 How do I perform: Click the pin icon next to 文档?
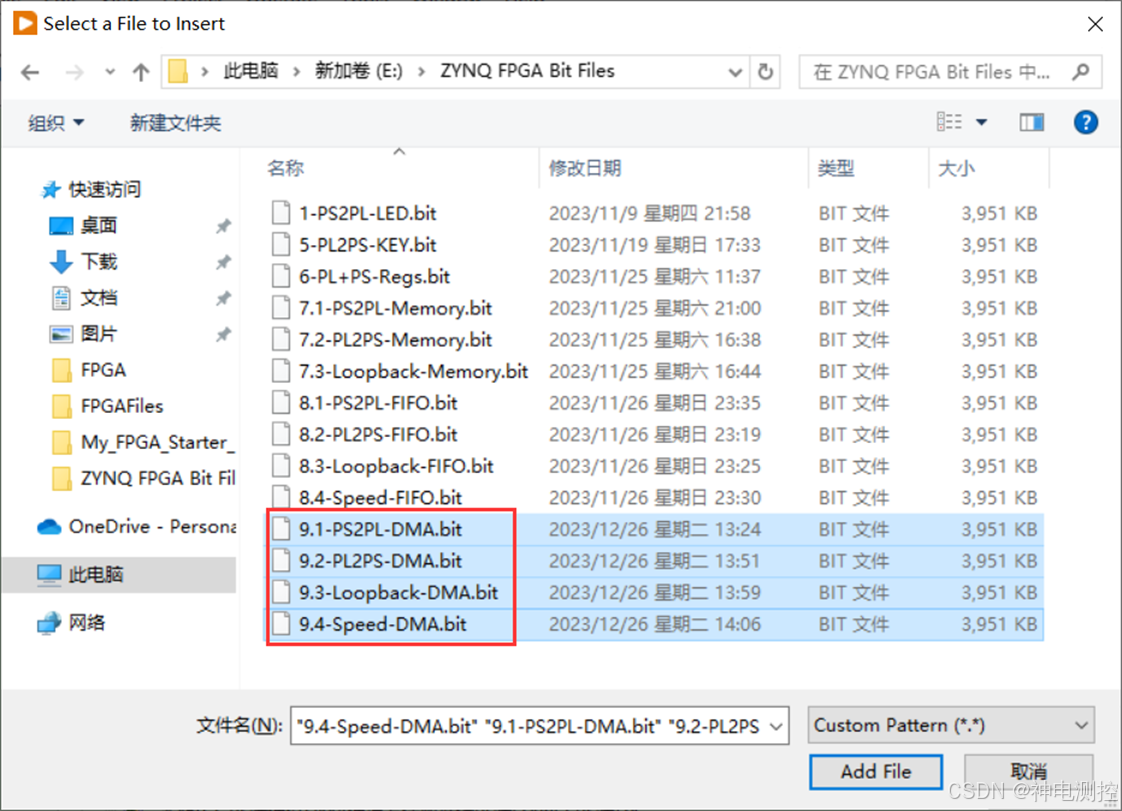pyautogui.click(x=223, y=298)
